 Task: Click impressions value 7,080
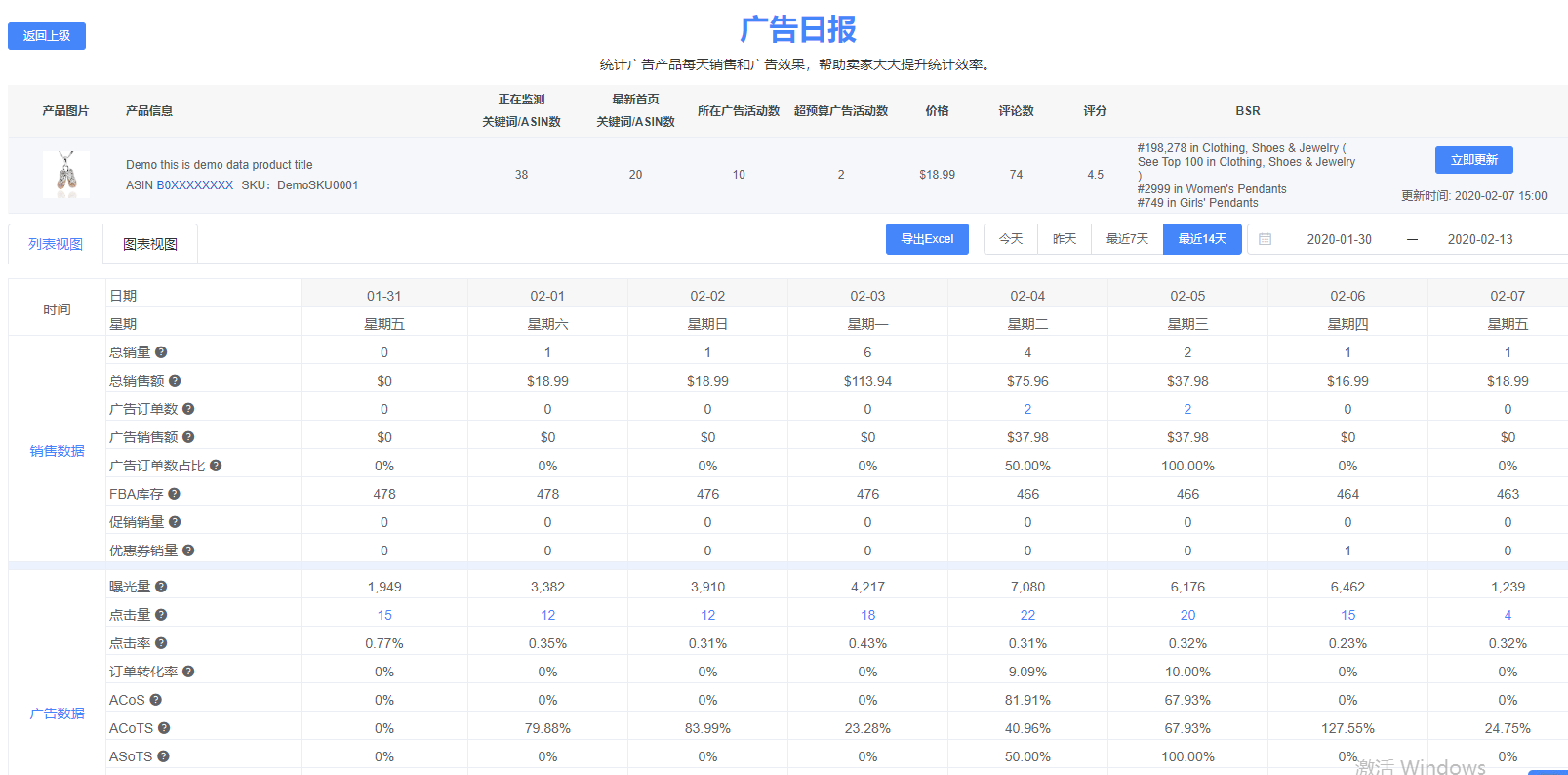point(1027,587)
